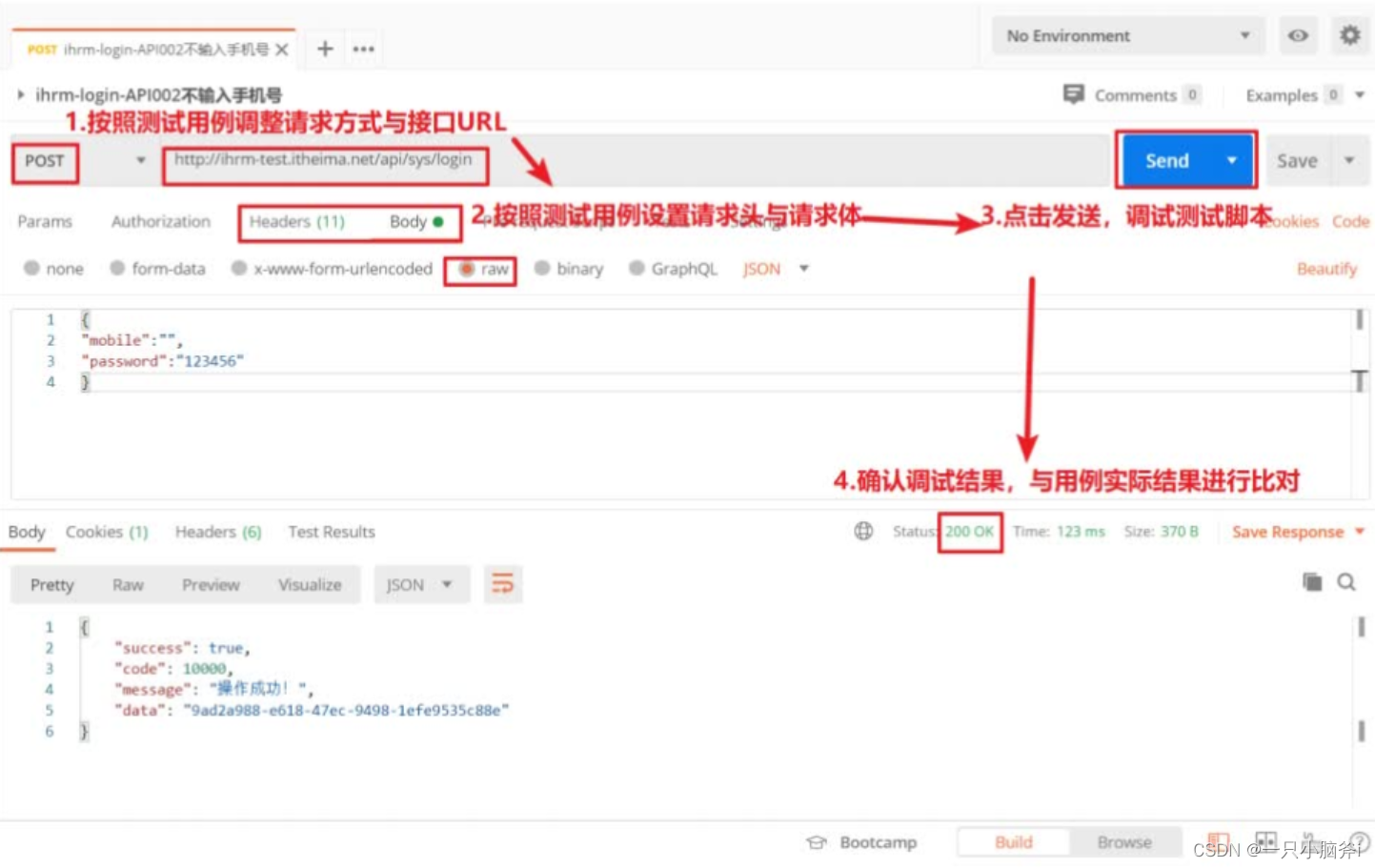Switch to the response Cookies (1) tab

click(x=107, y=532)
